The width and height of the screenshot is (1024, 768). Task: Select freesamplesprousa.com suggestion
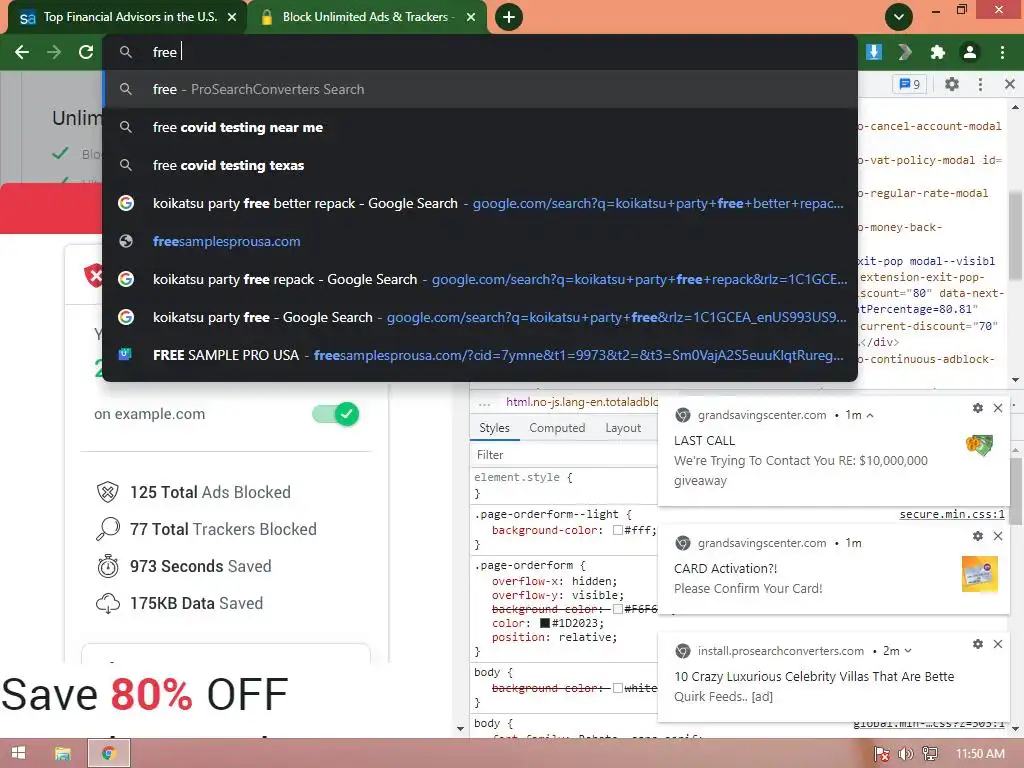coord(480,241)
